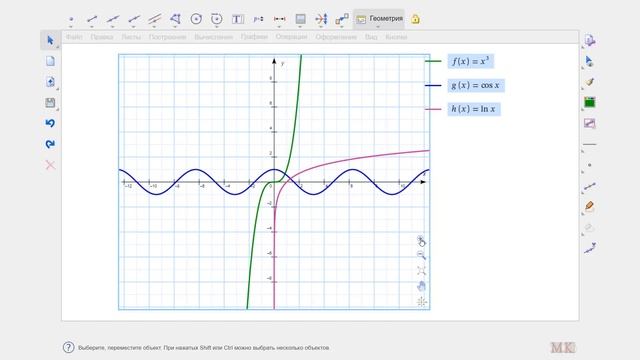Image resolution: width=640 pixels, height=360 pixels.
Task: Open the Правка menu
Action: coord(102,37)
